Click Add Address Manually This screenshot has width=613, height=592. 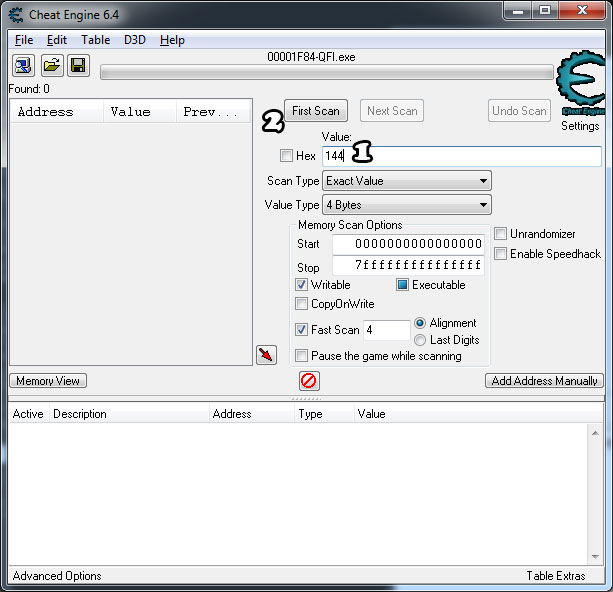tap(544, 380)
